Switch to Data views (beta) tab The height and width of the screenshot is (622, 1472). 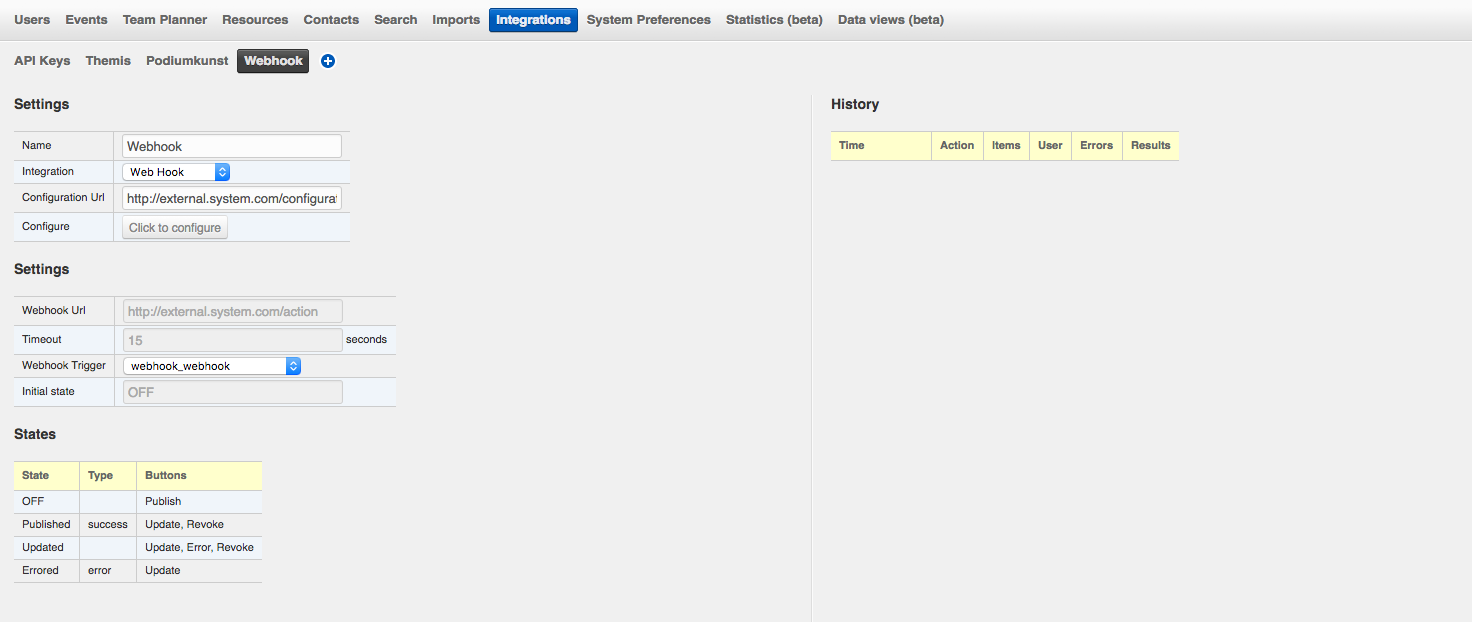pos(890,20)
